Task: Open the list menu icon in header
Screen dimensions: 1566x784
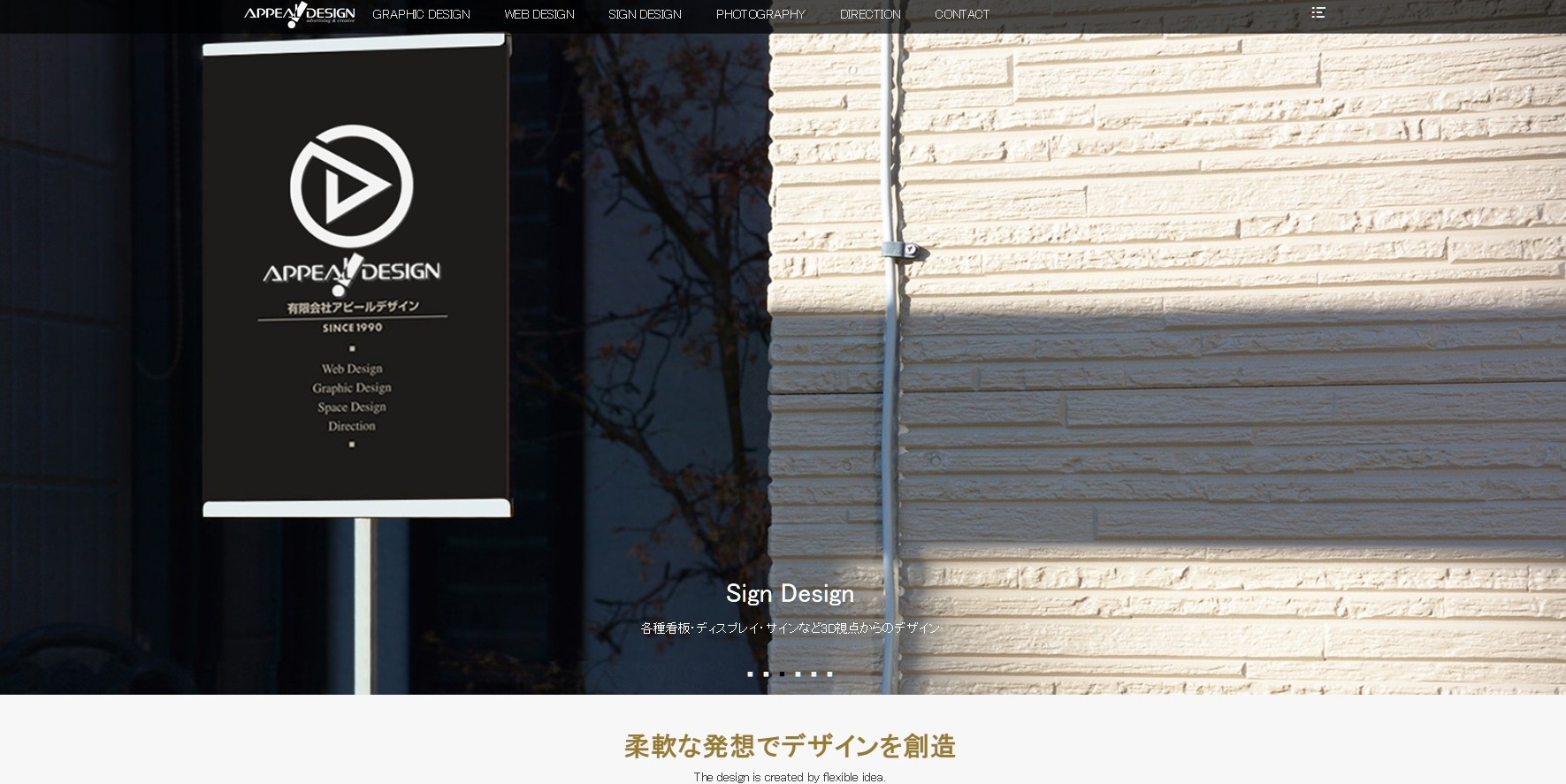Action: [1318, 12]
